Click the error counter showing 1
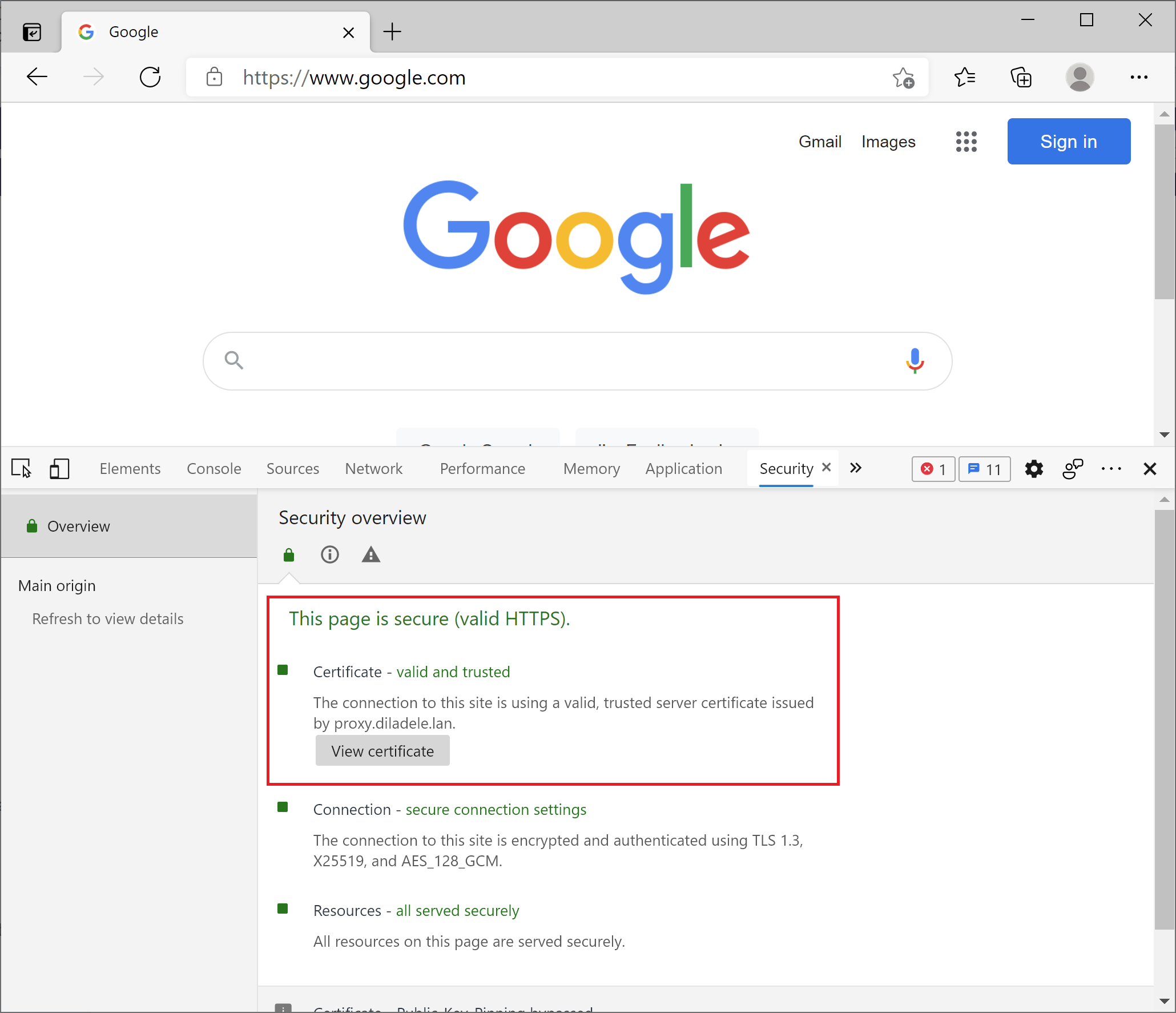1176x1013 pixels. 933,469
